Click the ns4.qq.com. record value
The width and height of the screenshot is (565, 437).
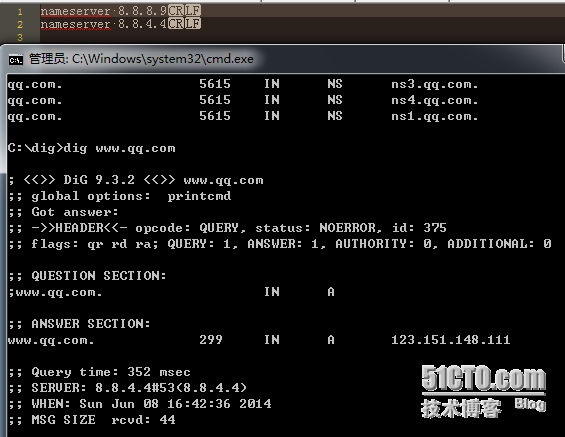pos(435,100)
